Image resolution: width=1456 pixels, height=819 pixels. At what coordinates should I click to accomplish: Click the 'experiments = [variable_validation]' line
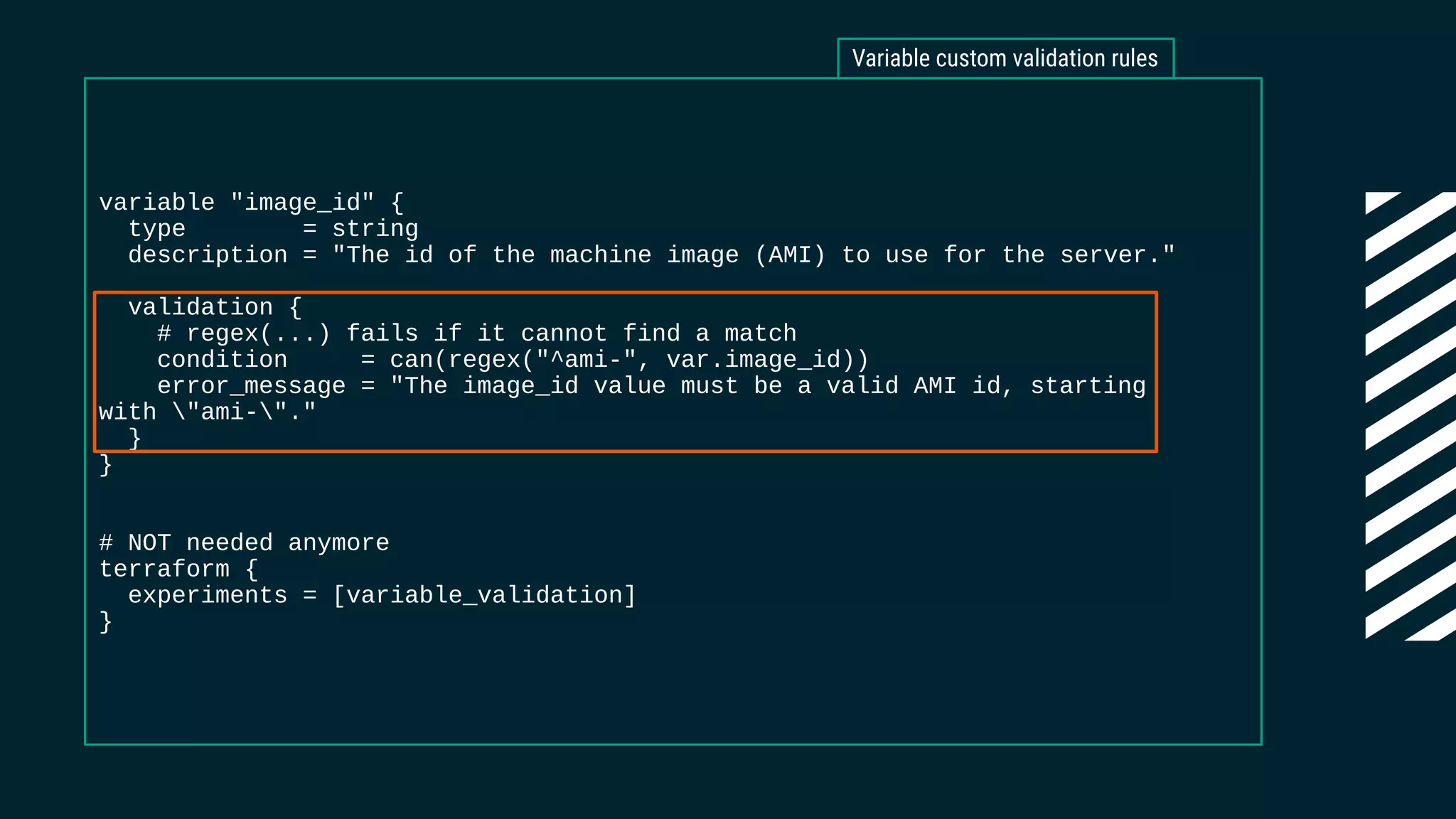tap(382, 596)
